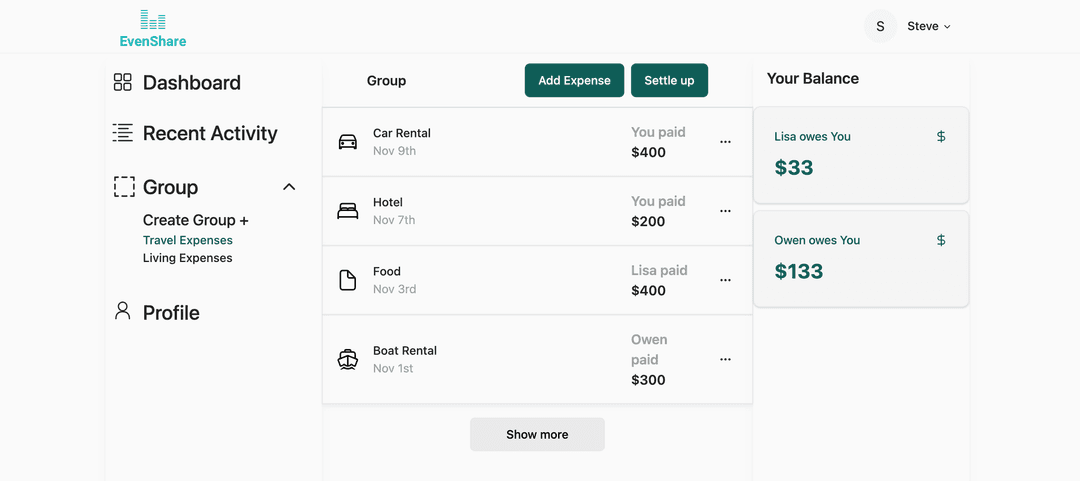Select the Travel Expenses group
1080x481 pixels.
pyautogui.click(x=187, y=240)
